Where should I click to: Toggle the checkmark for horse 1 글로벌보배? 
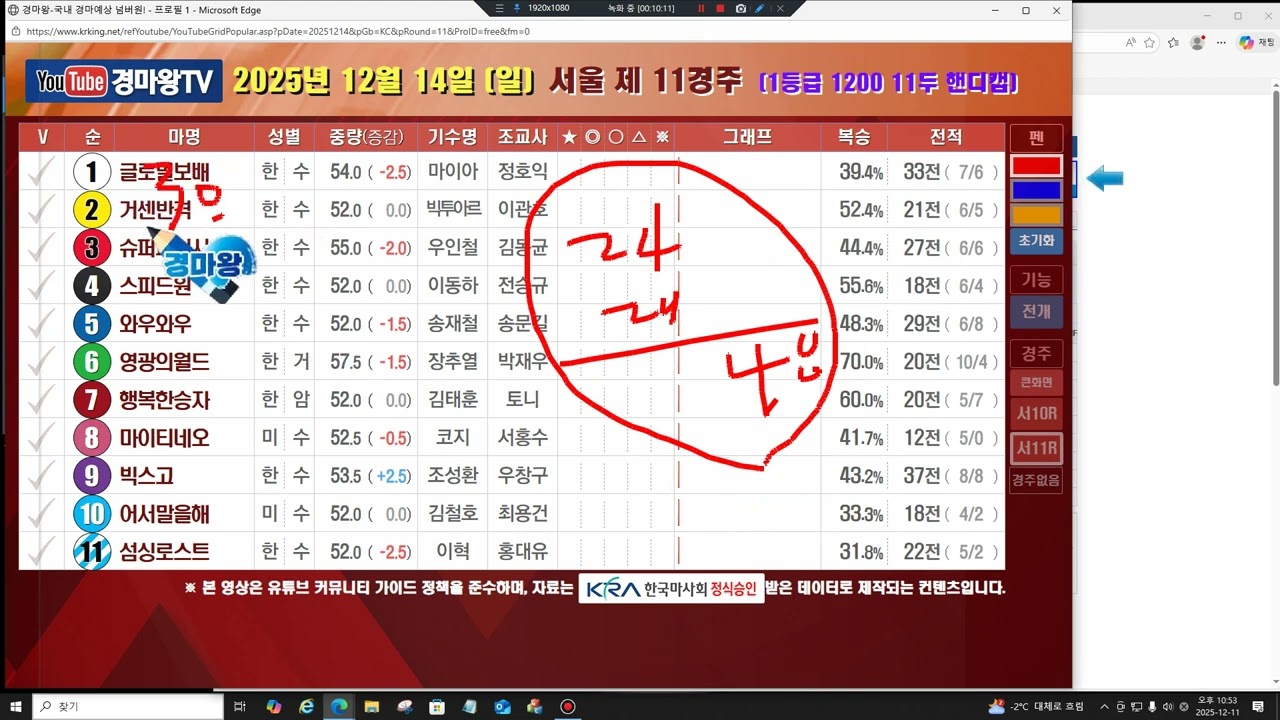pos(41,172)
